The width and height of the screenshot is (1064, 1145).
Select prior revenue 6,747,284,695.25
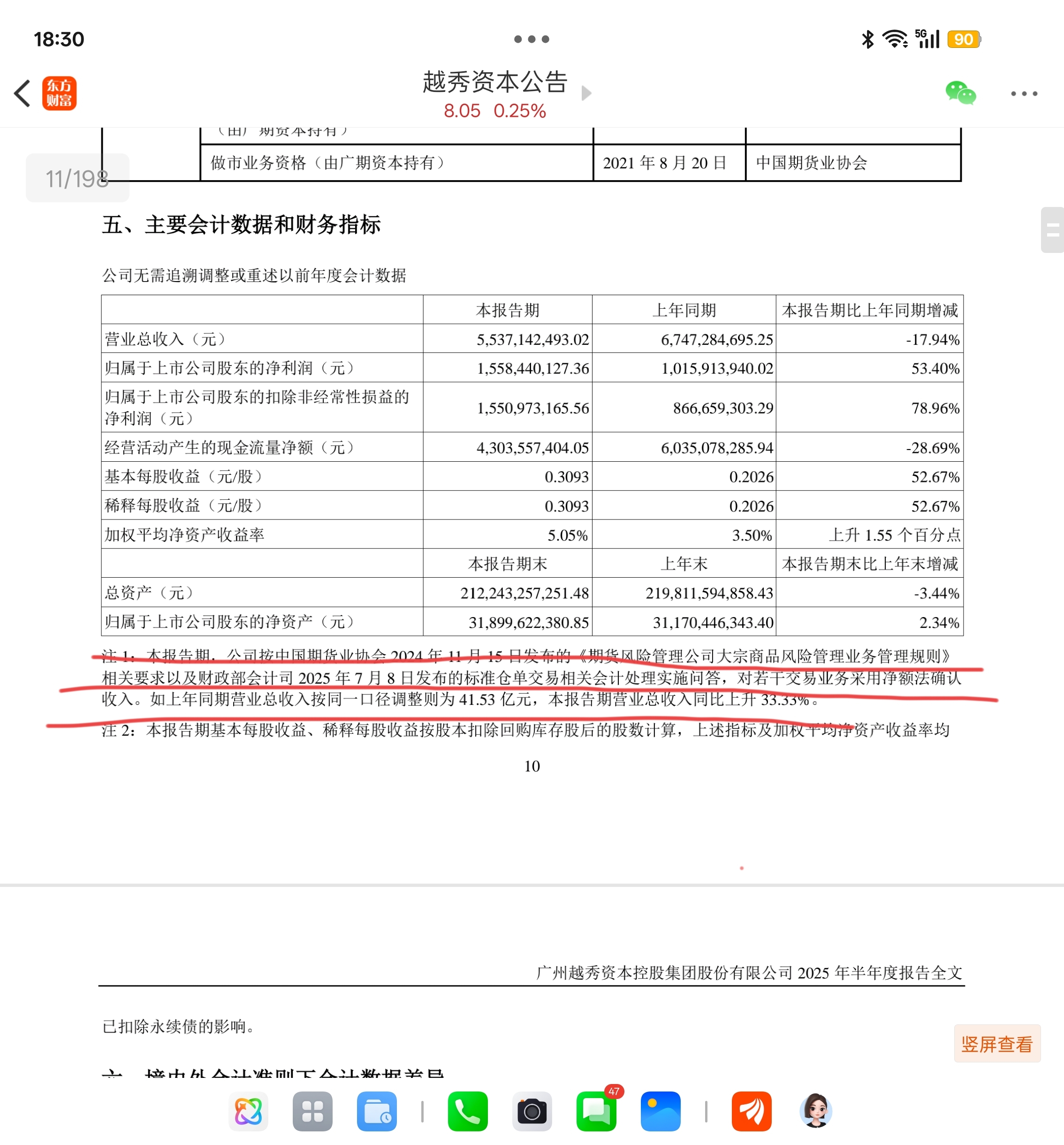click(717, 339)
